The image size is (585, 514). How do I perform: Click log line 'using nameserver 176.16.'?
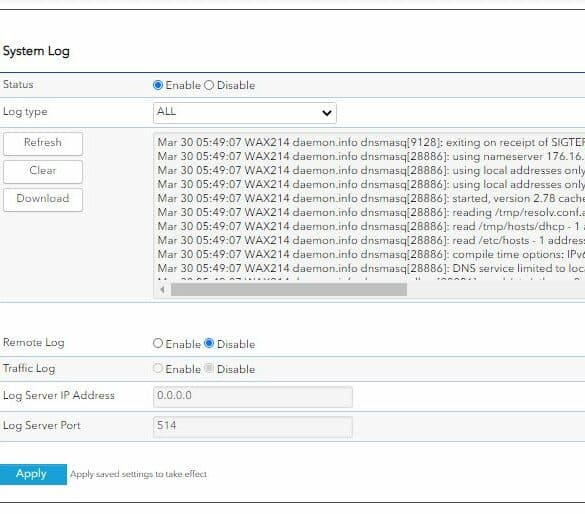pyautogui.click(x=371, y=156)
